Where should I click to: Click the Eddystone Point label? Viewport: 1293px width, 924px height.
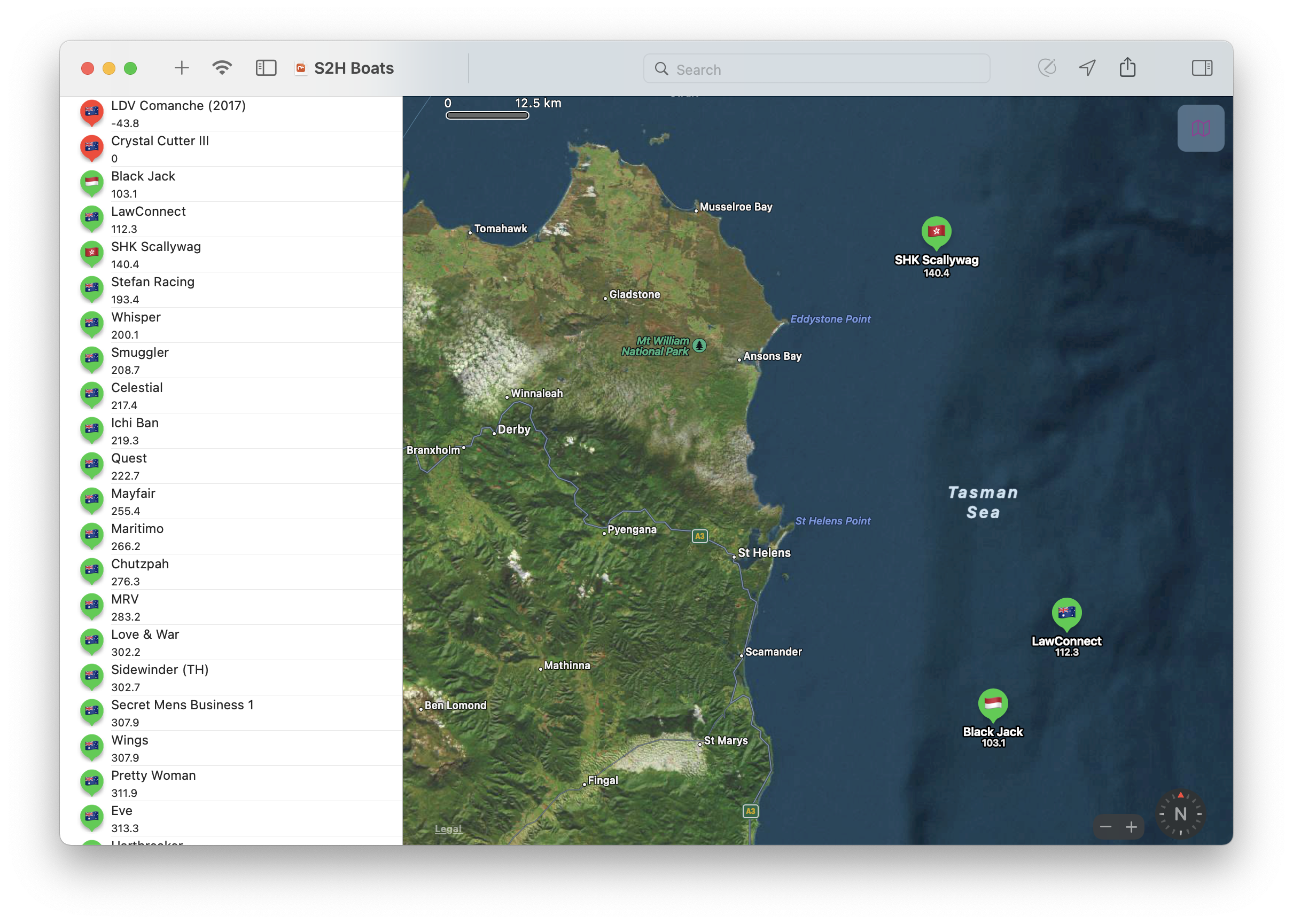[830, 319]
